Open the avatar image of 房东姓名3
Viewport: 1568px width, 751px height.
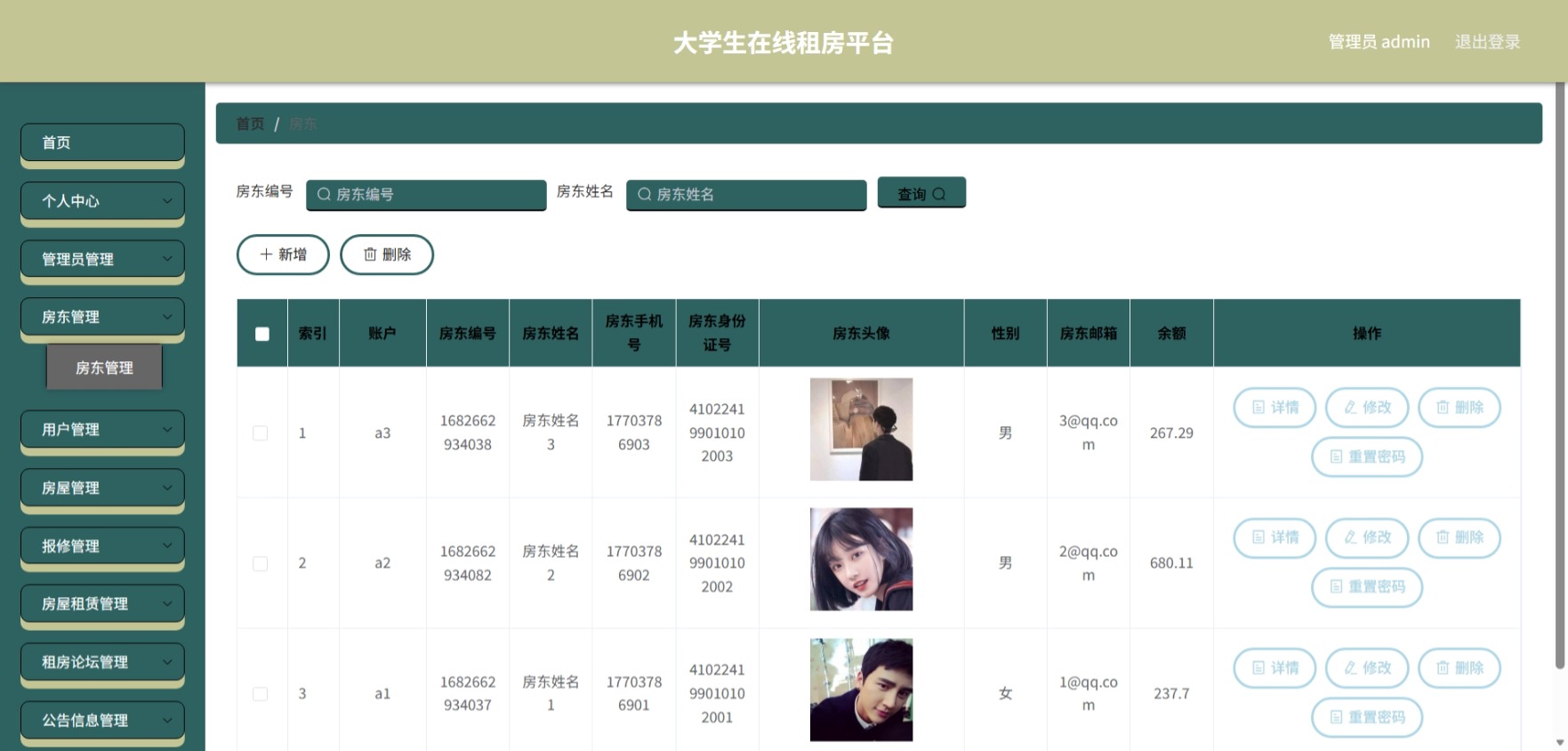coord(861,429)
